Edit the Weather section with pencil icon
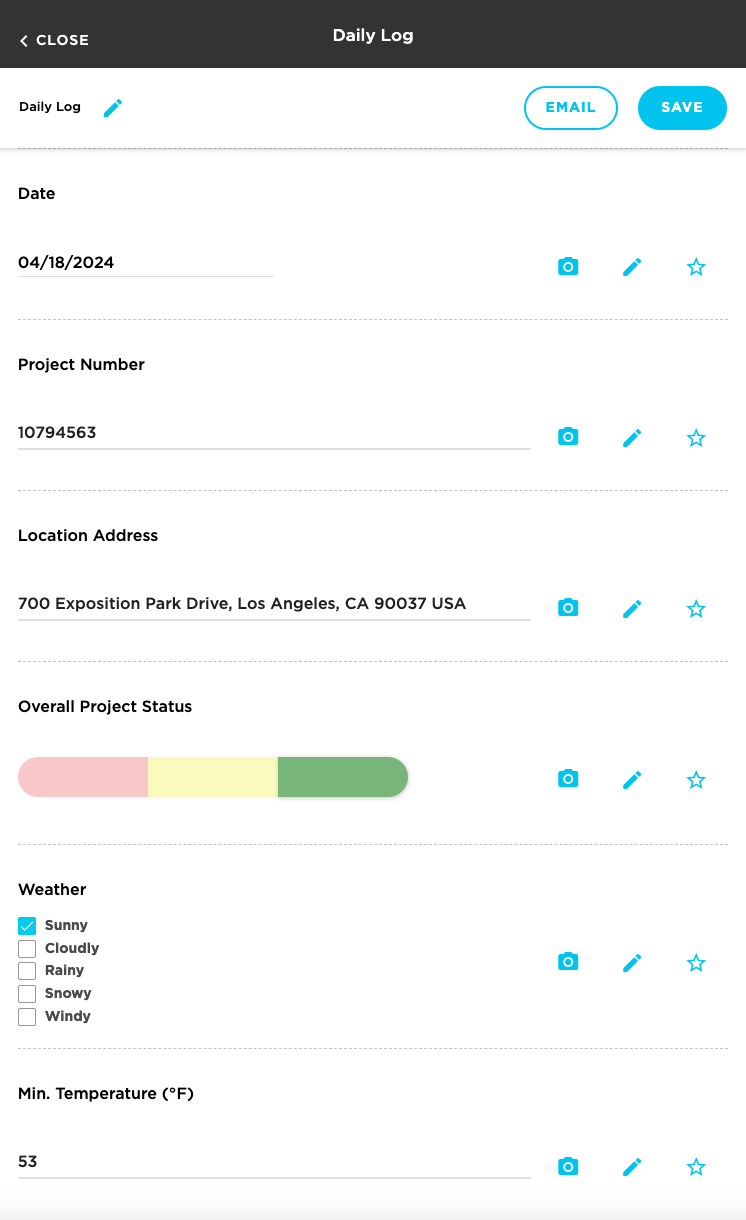Screen dimensions: 746x1220 [632, 962]
